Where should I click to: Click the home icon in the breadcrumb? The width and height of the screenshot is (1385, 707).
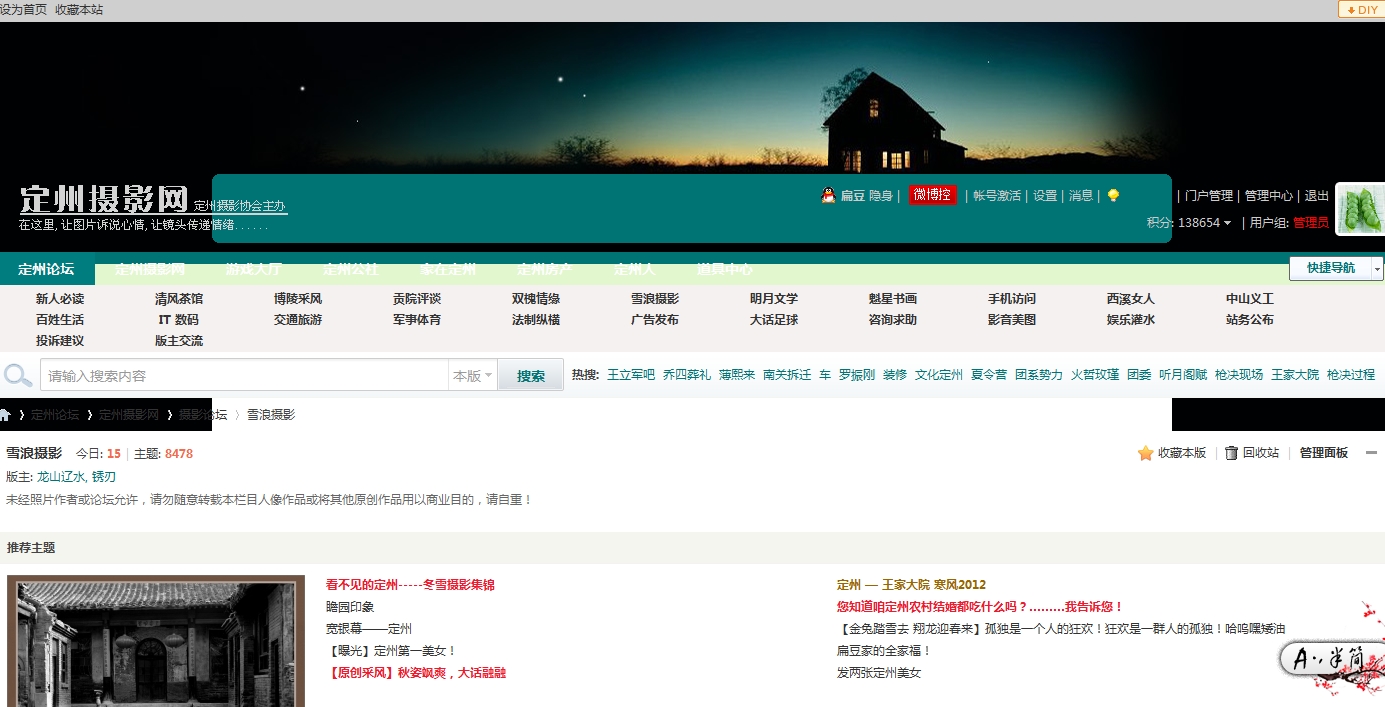[x=5, y=414]
